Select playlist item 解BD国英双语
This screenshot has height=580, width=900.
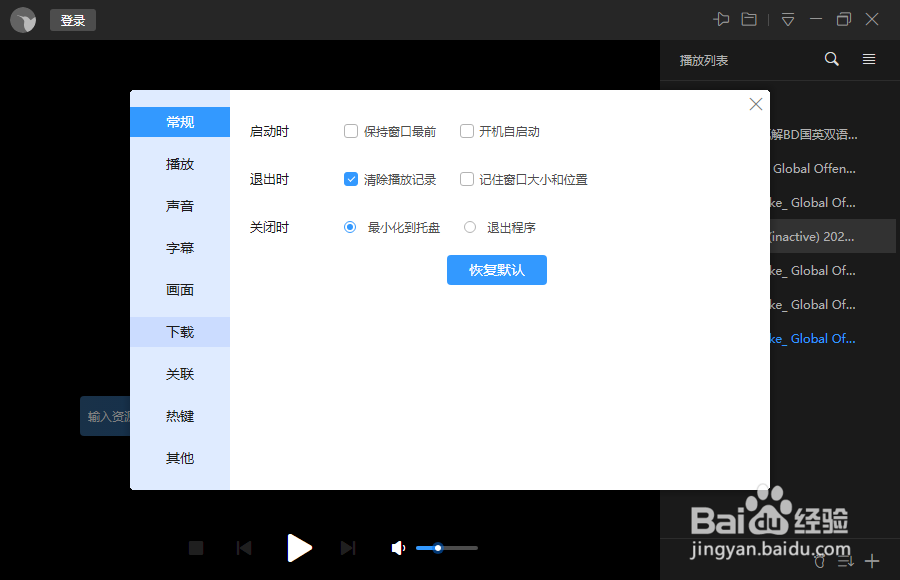click(813, 134)
